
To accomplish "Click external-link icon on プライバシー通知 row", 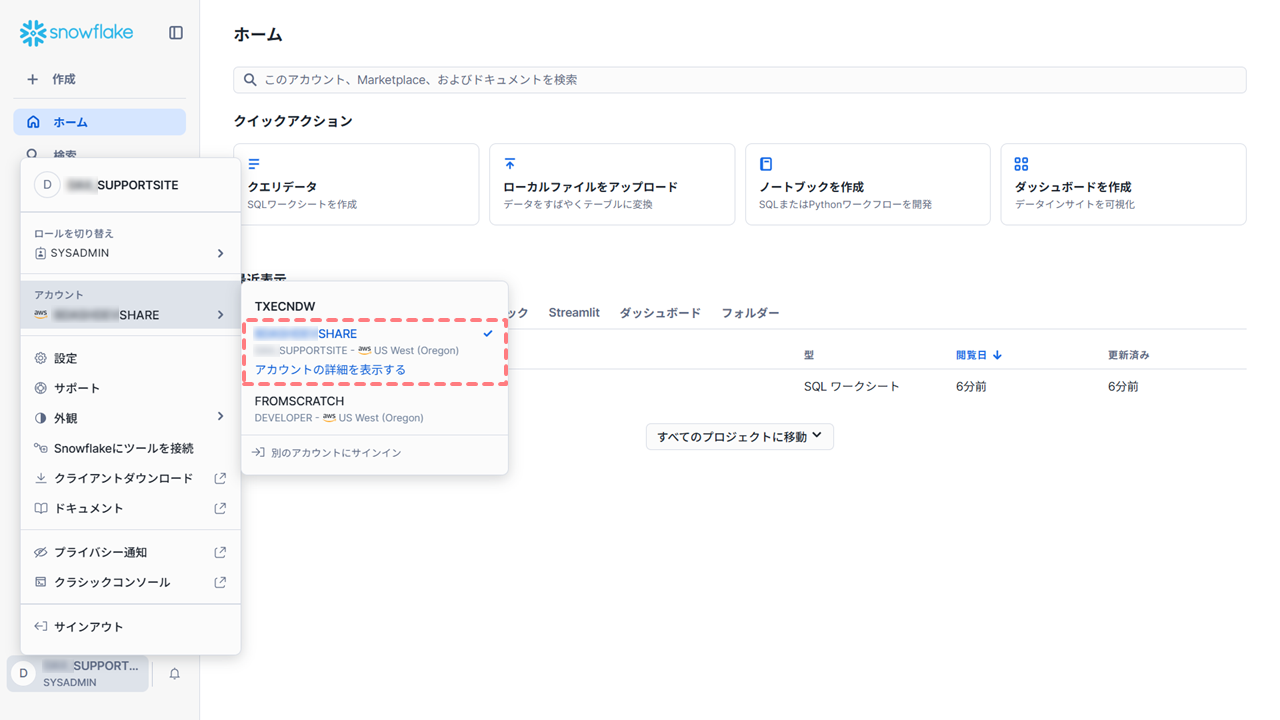I will pyautogui.click(x=220, y=552).
